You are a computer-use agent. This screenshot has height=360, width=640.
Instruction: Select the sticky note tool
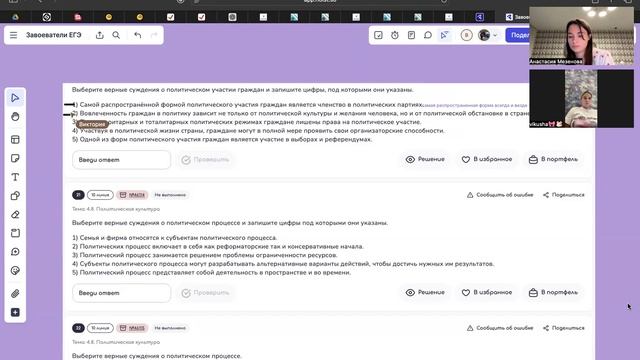tap(15, 158)
